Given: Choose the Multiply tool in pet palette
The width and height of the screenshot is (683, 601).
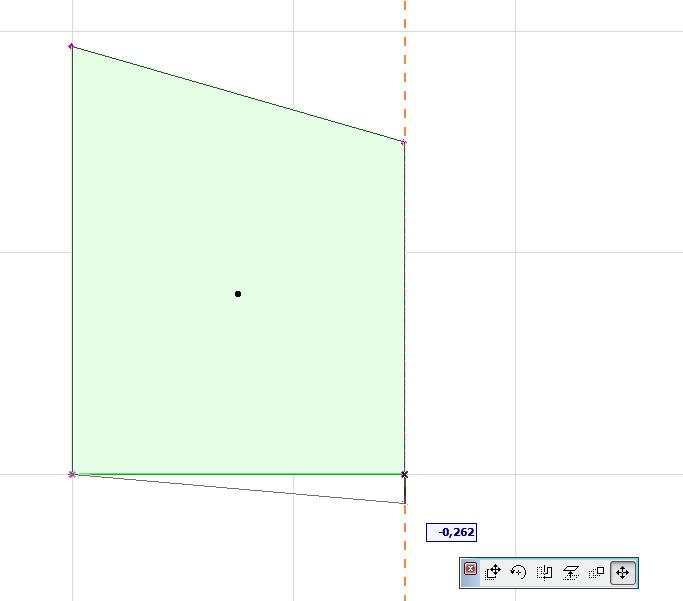Looking at the screenshot, I should pyautogui.click(x=596, y=572).
